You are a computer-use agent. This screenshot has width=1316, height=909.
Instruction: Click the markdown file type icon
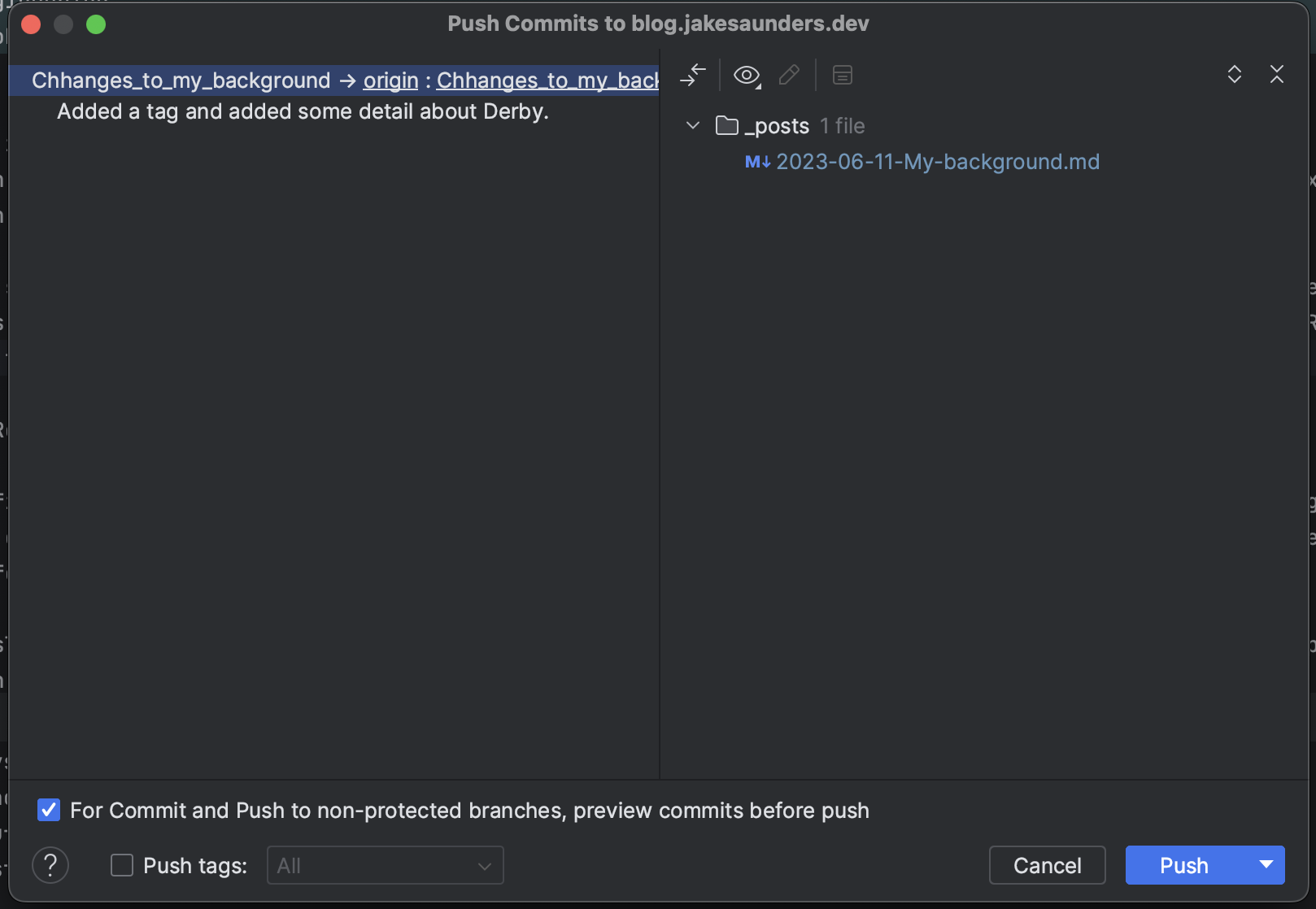click(756, 162)
